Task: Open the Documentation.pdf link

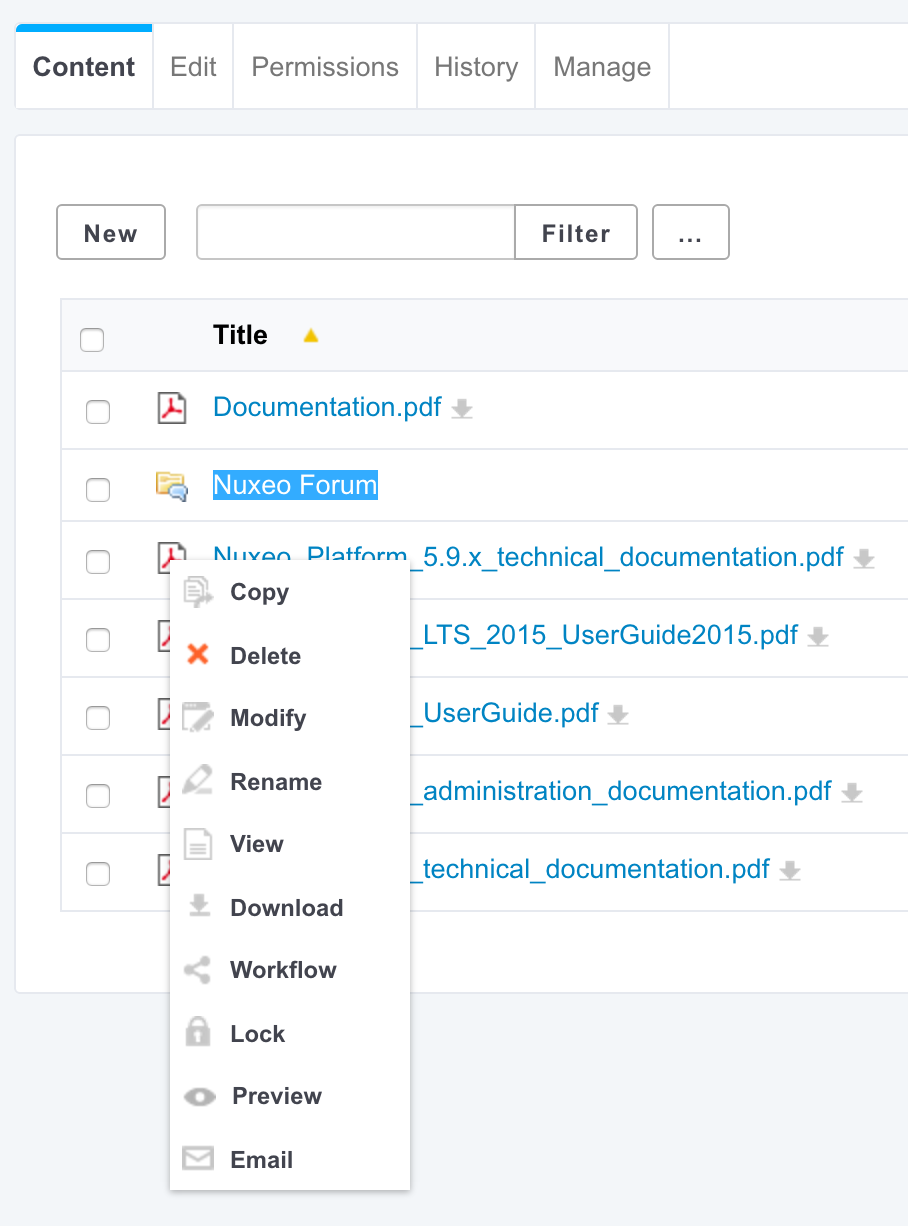Action: [x=327, y=407]
